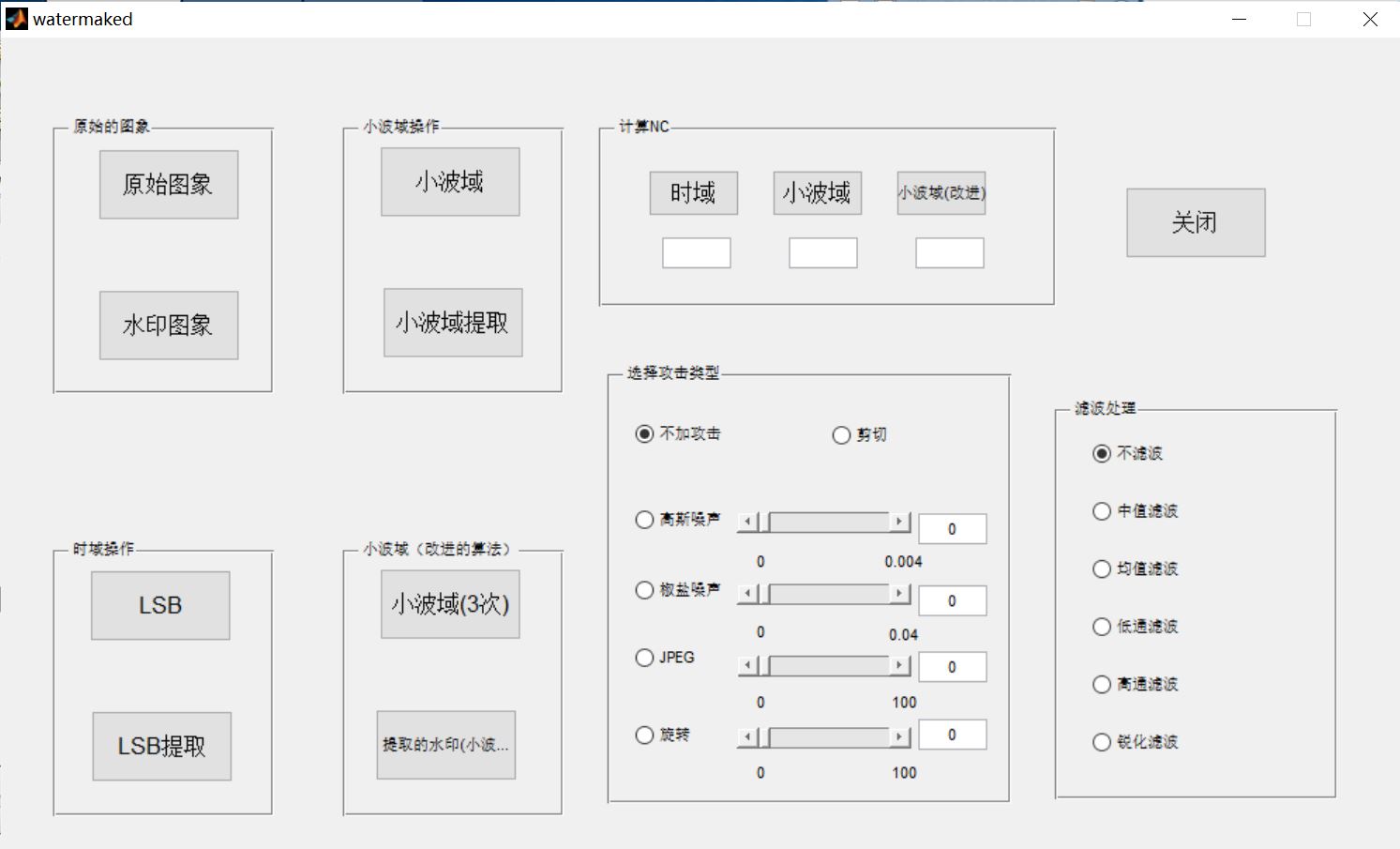The width and height of the screenshot is (1400, 849).
Task: Click the 水印图象 button
Action: 168,326
